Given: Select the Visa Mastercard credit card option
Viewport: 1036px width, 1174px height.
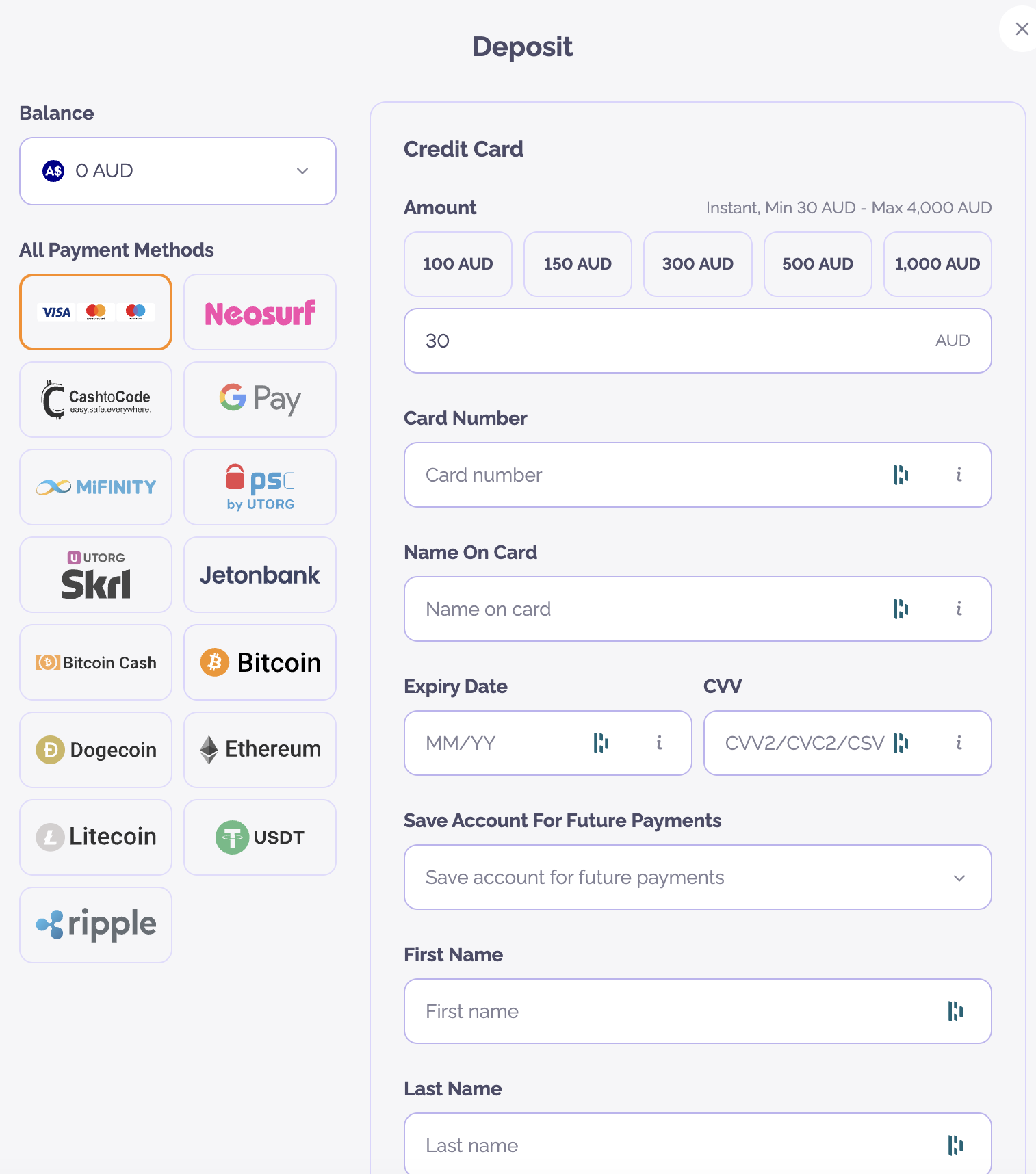Looking at the screenshot, I should [96, 312].
